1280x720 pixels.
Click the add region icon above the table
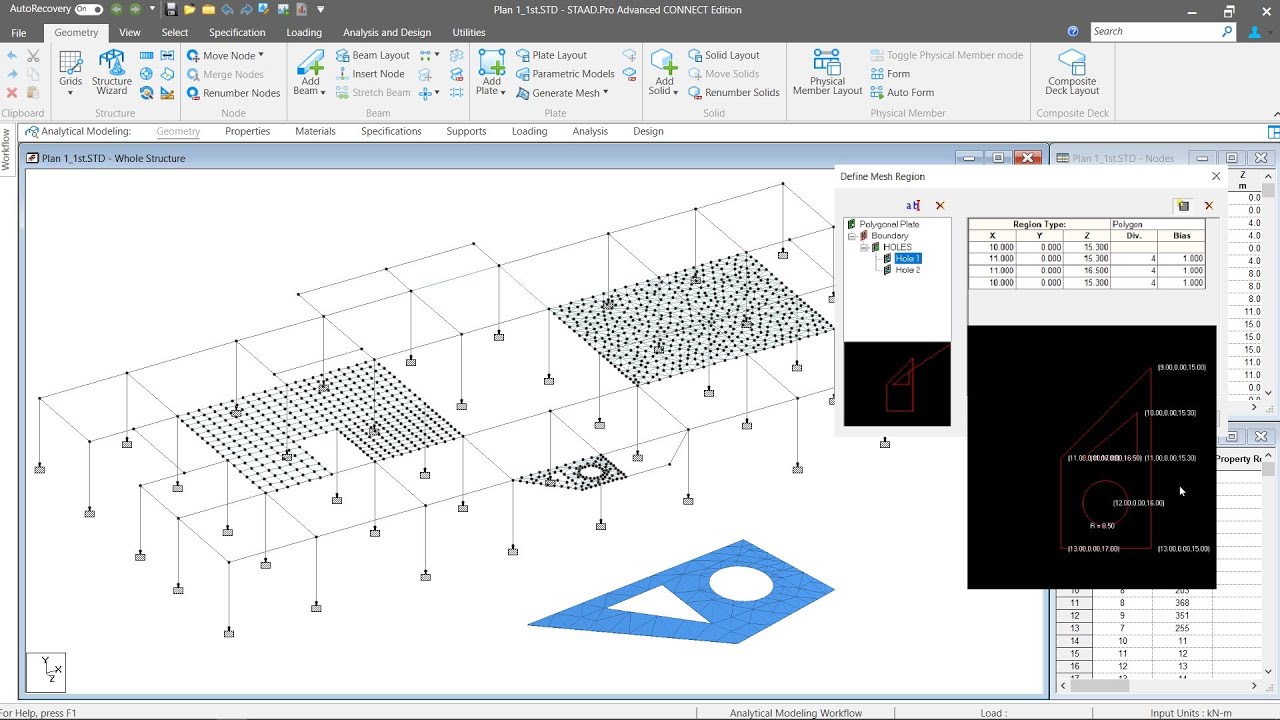click(1184, 206)
